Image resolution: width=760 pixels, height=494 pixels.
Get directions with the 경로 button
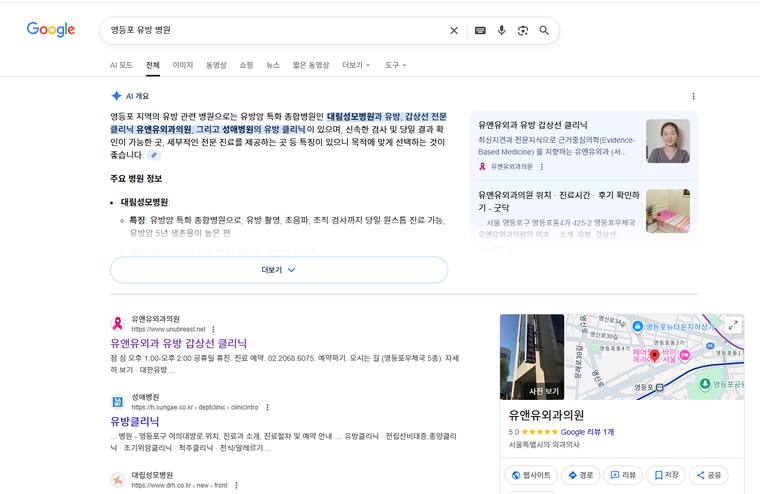coord(580,475)
